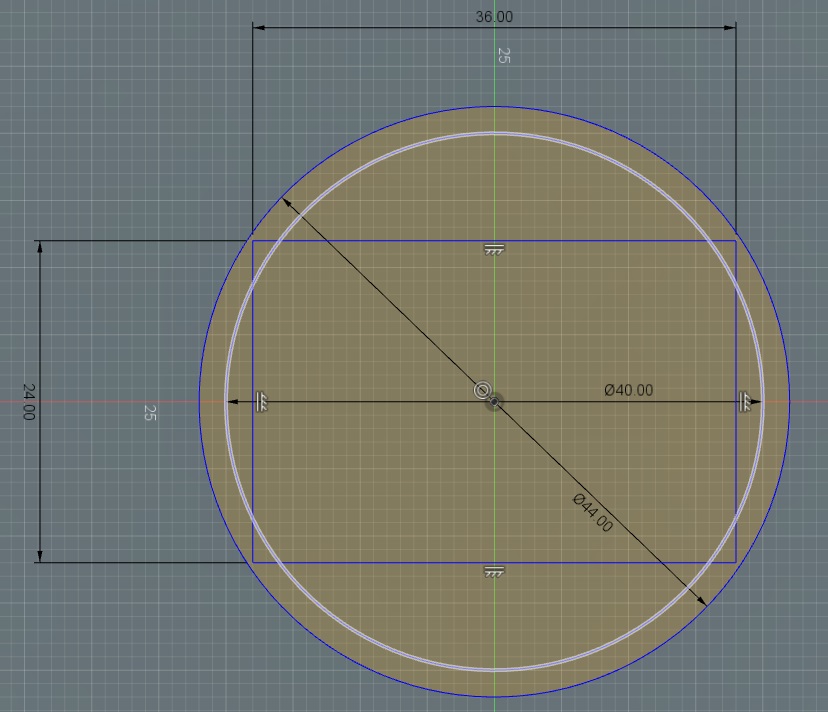Click the vertical constraint icon on left rectangle edge
Screen dimensions: 828x712
pos(261,401)
